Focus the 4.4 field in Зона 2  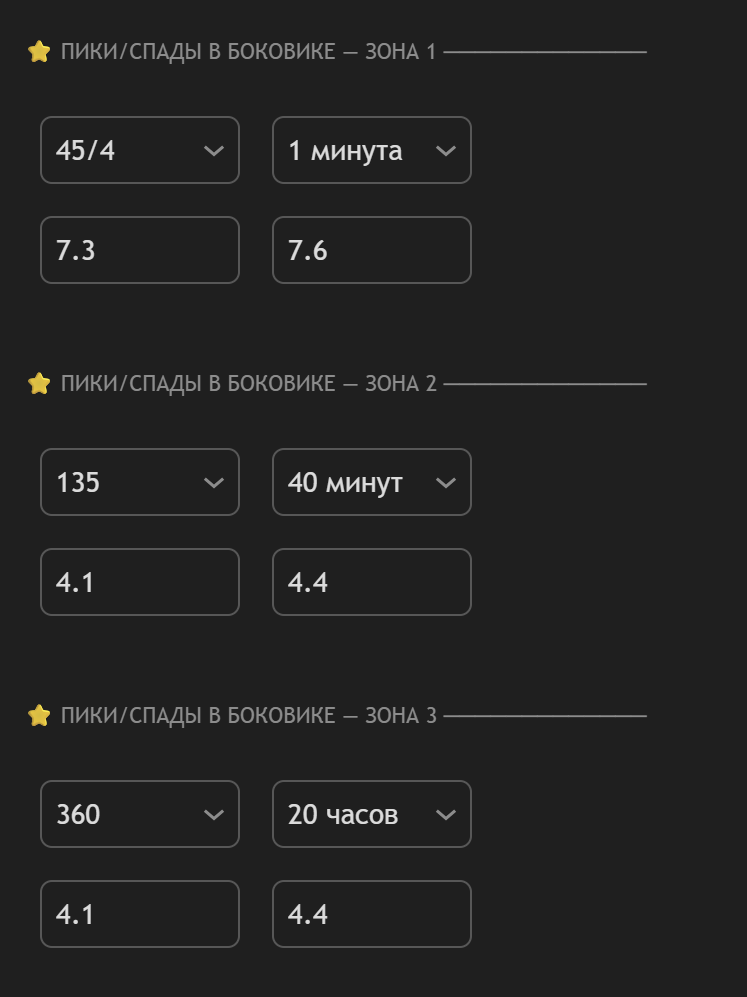pos(371,582)
